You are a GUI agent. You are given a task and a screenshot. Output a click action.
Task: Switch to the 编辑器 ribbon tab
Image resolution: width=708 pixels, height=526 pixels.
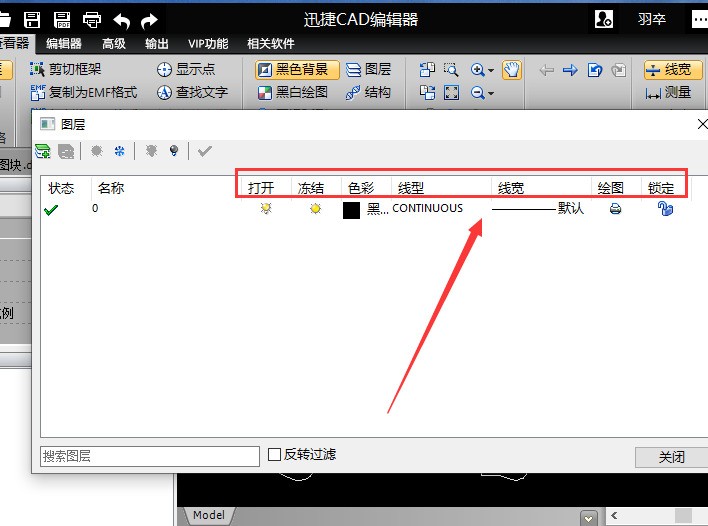(64, 43)
